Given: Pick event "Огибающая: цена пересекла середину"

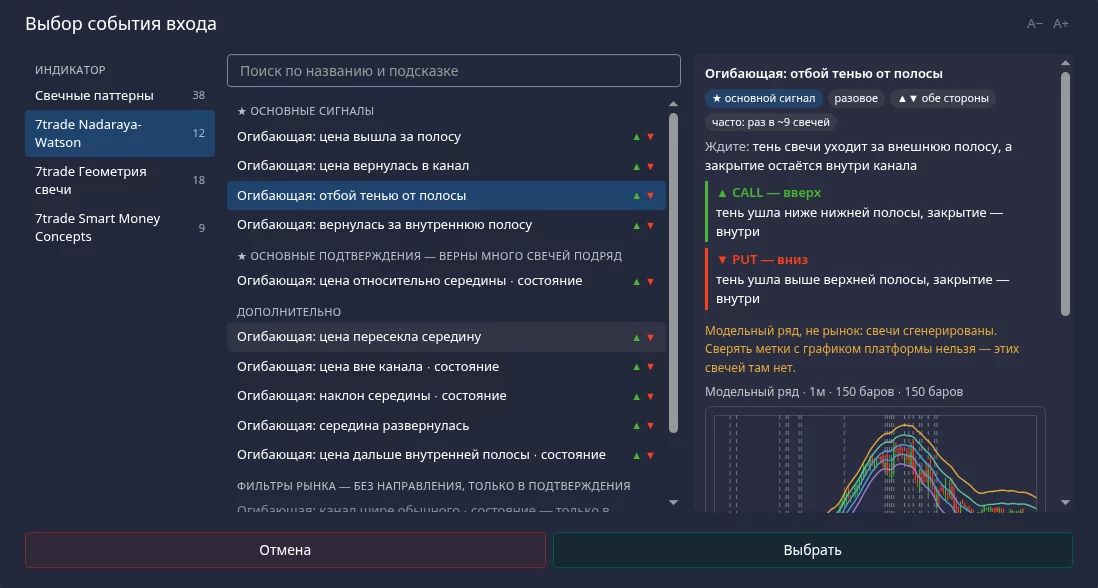Looking at the screenshot, I should [x=446, y=337].
